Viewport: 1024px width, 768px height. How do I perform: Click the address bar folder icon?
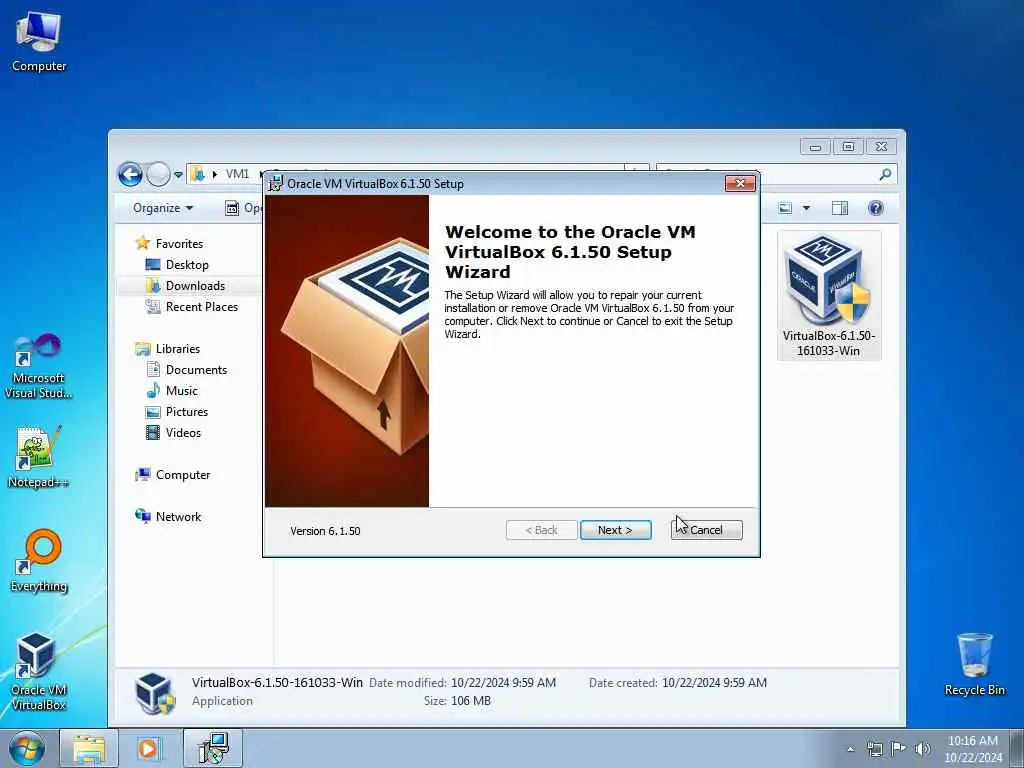[x=197, y=174]
